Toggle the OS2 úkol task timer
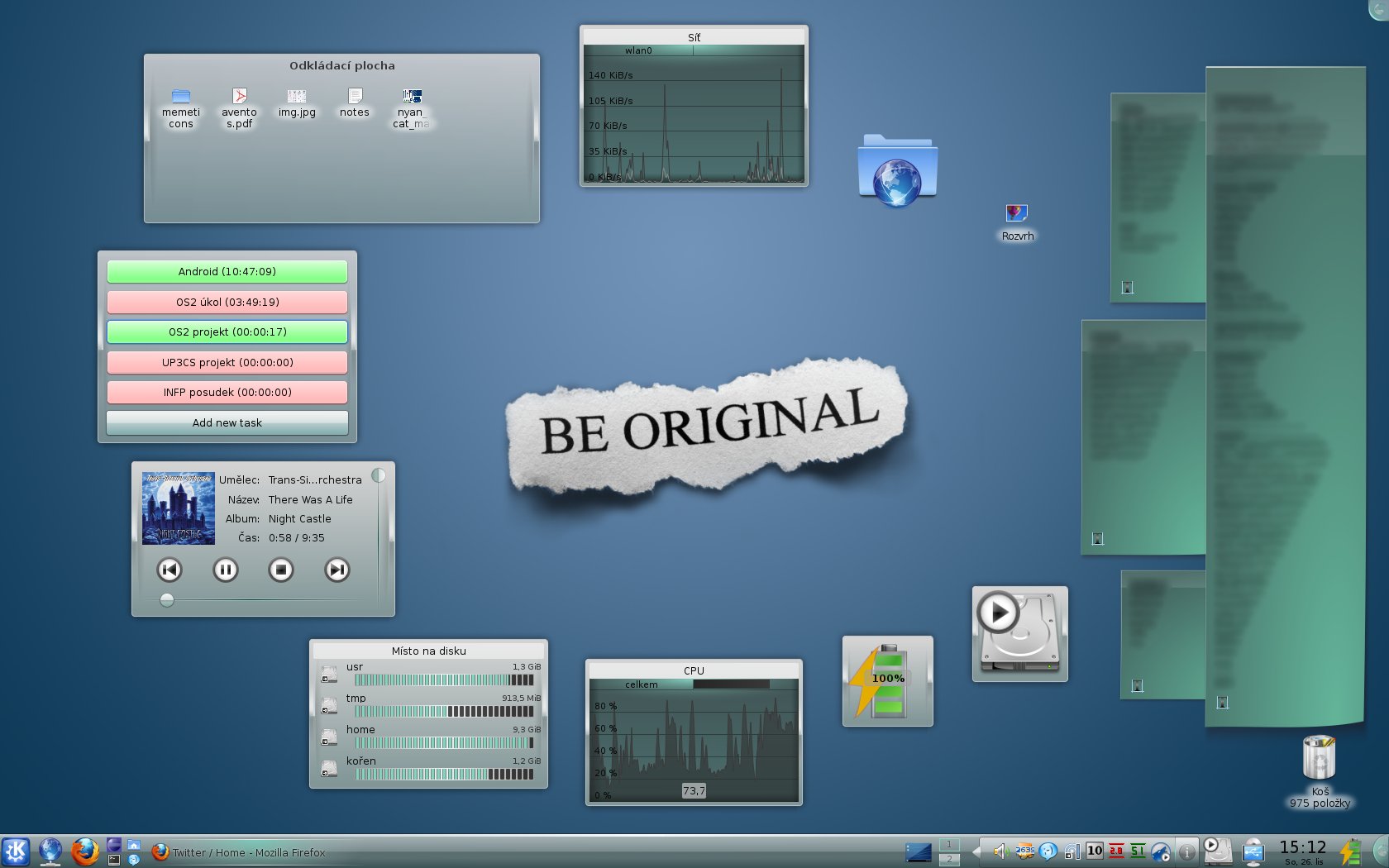The height and width of the screenshot is (868, 1389). 227,303
